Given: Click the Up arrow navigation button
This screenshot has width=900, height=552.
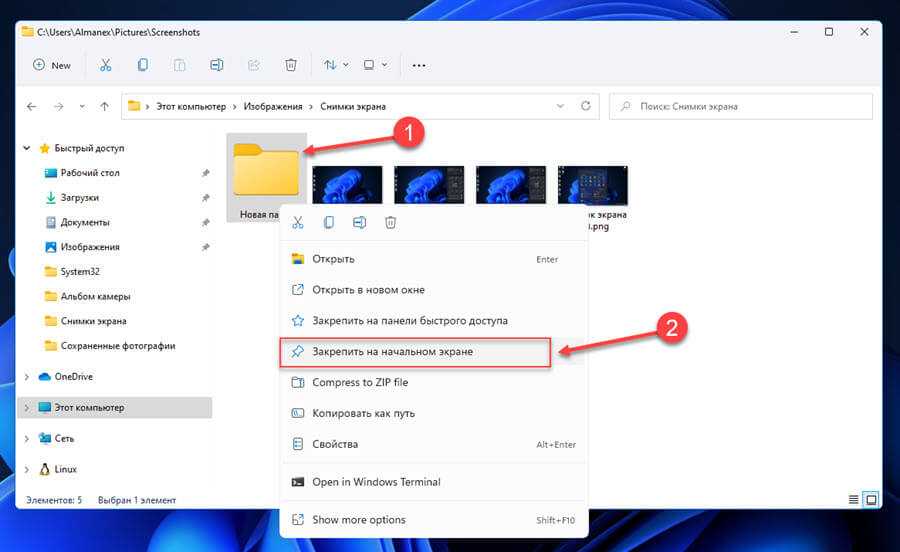Looking at the screenshot, I should click(105, 106).
